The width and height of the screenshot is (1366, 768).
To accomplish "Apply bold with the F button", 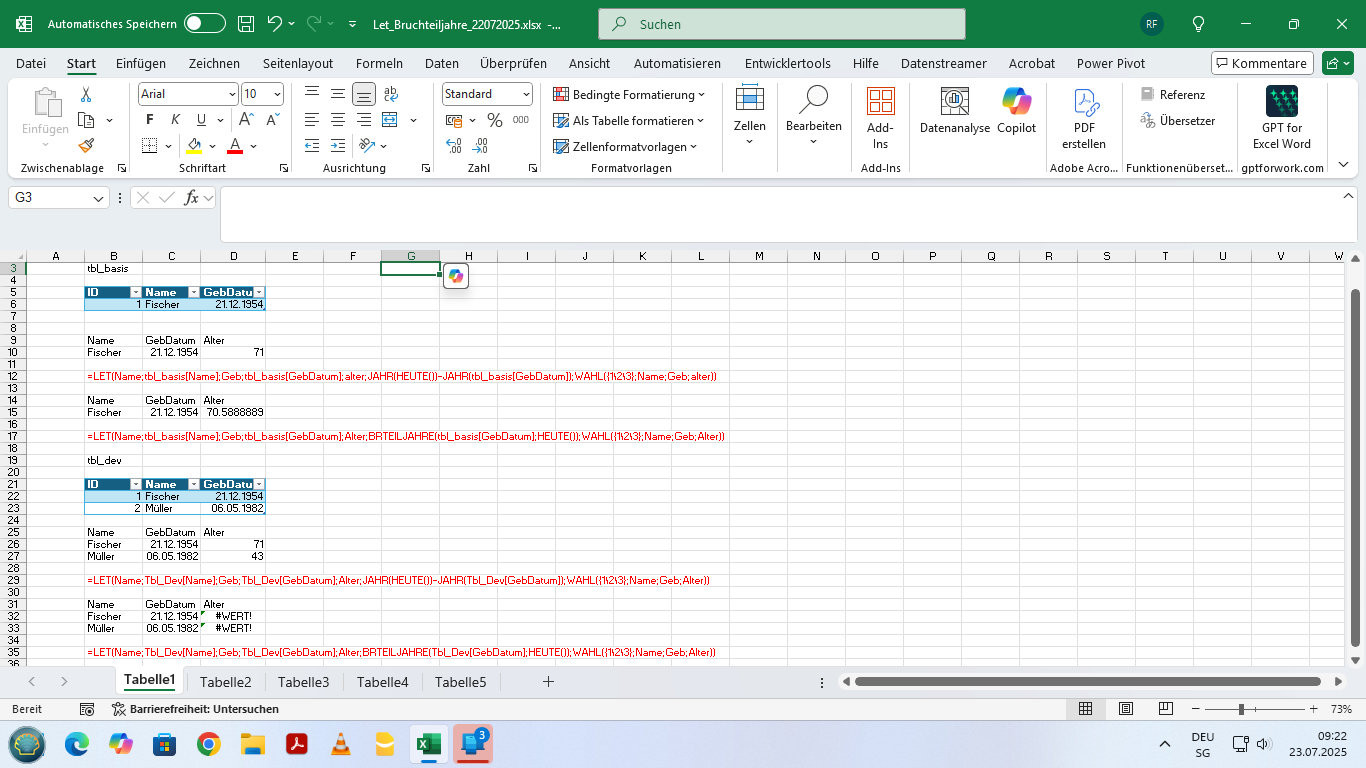I will [150, 120].
